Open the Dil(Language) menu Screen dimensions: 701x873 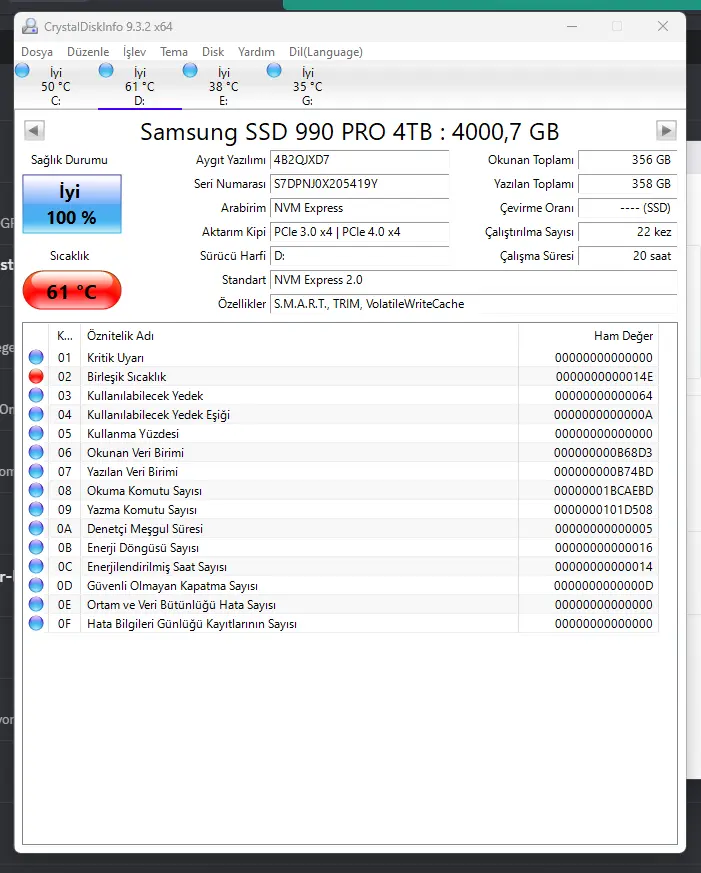point(326,52)
